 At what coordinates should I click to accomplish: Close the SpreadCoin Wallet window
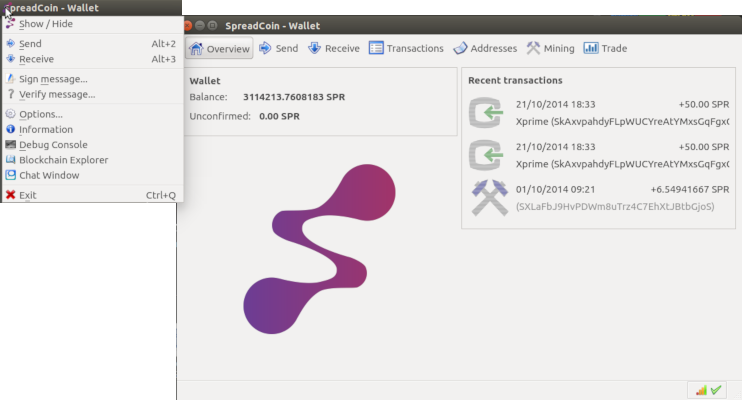188,26
